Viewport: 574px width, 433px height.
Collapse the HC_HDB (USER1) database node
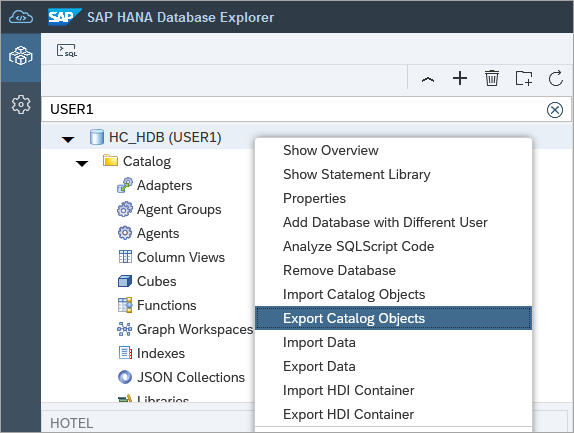[x=68, y=139]
